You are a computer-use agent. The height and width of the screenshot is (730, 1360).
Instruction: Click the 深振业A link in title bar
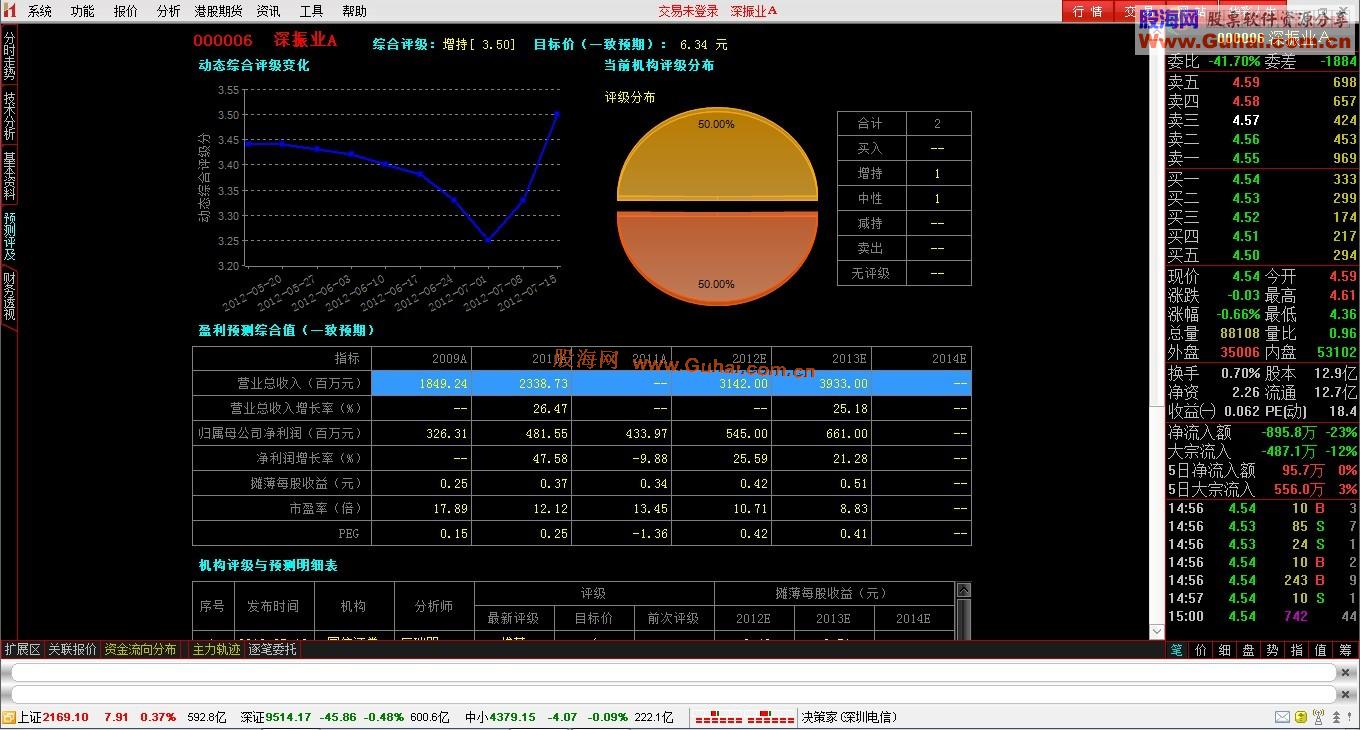(753, 11)
